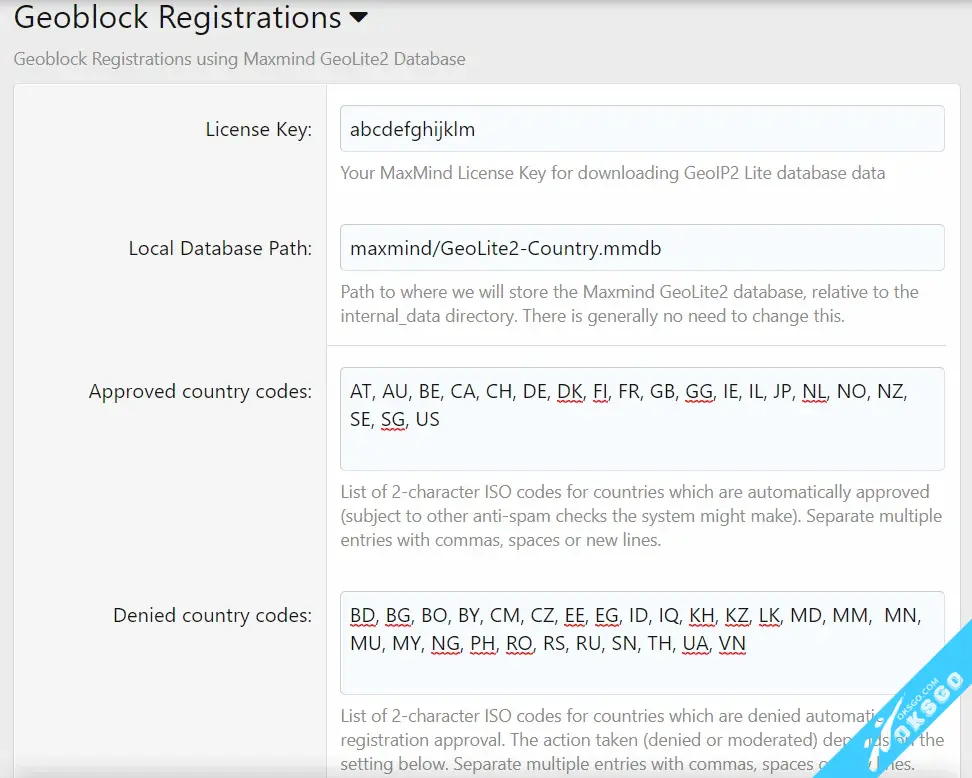Click the BD code in denied list
The width and height of the screenshot is (972, 778).
pos(363,615)
